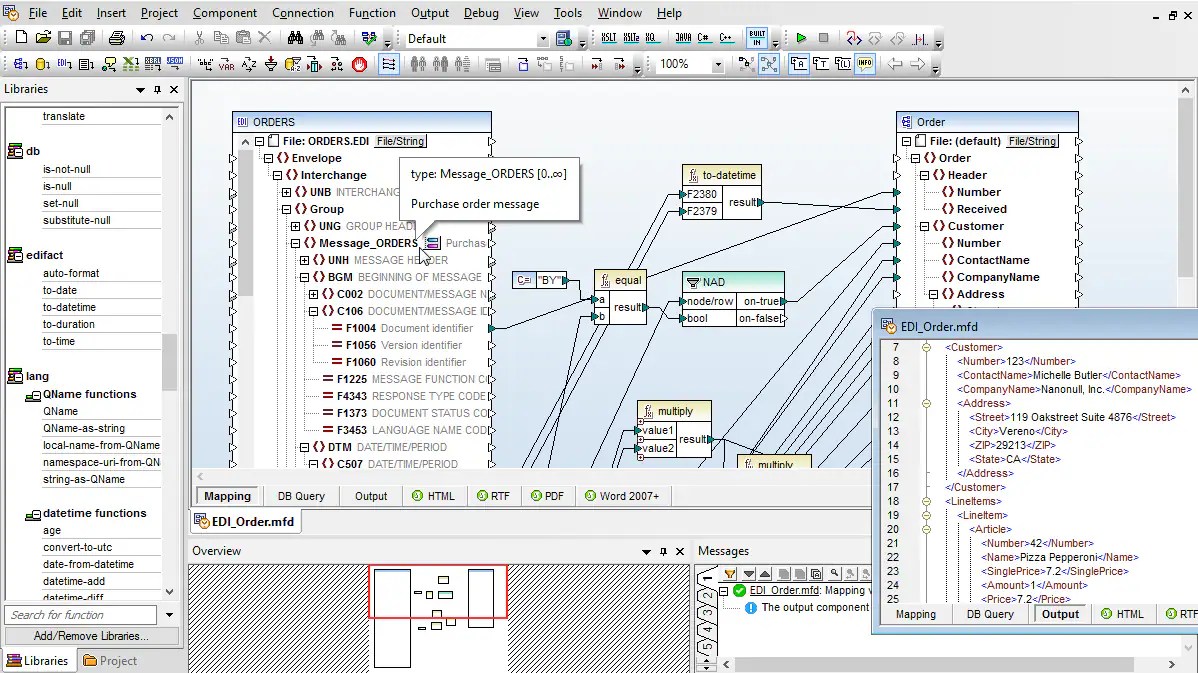
Task: Toggle show connectors of selected component
Action: pyautogui.click(x=746, y=64)
